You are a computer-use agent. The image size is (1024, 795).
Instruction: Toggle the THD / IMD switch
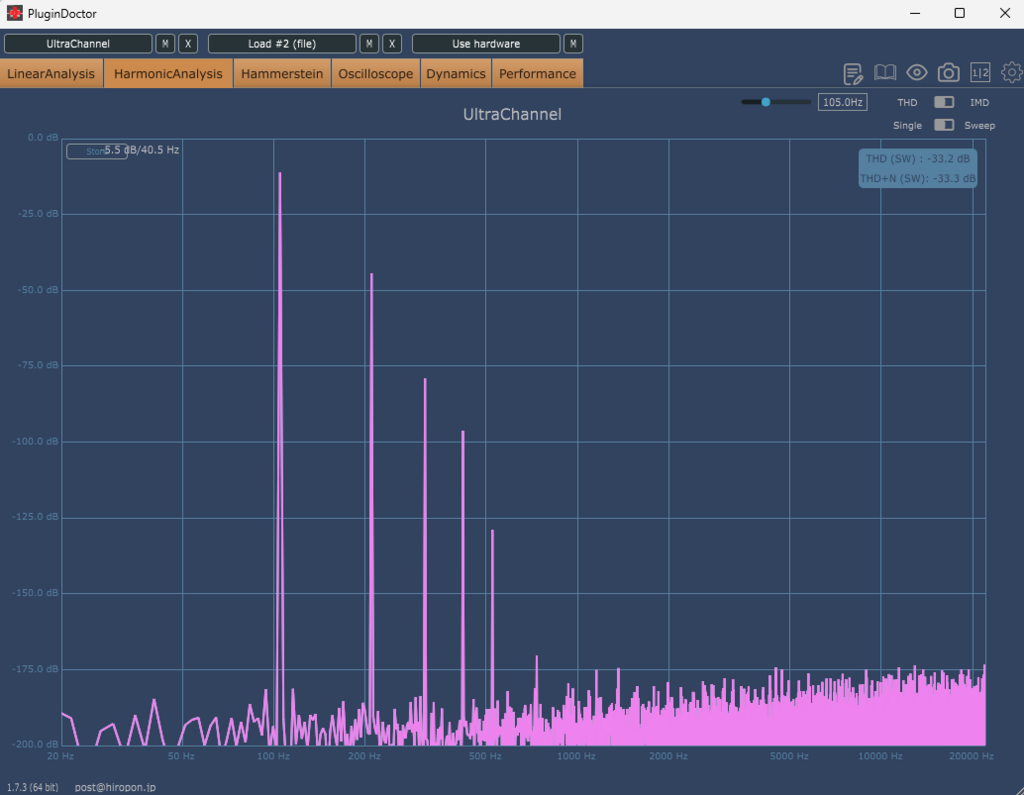pyautogui.click(x=944, y=102)
